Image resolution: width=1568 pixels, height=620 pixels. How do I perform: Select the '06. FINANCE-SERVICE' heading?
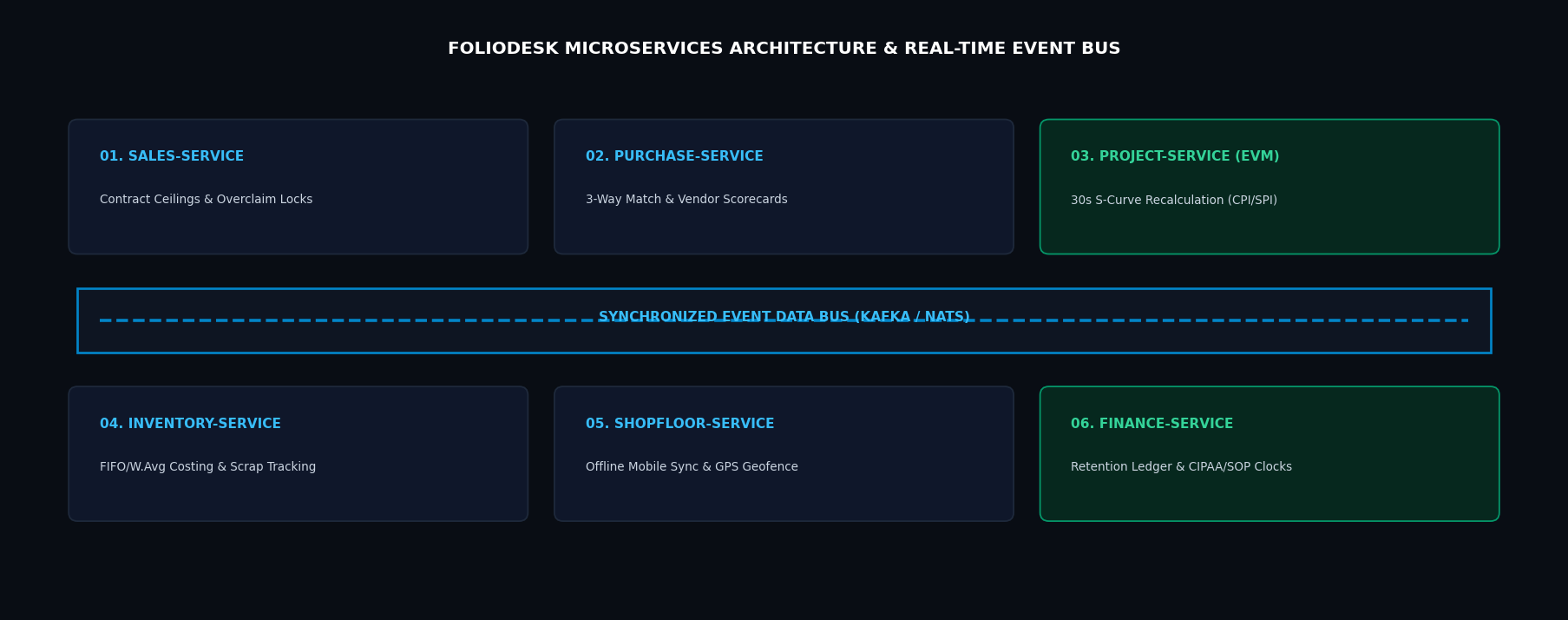click(1151, 424)
